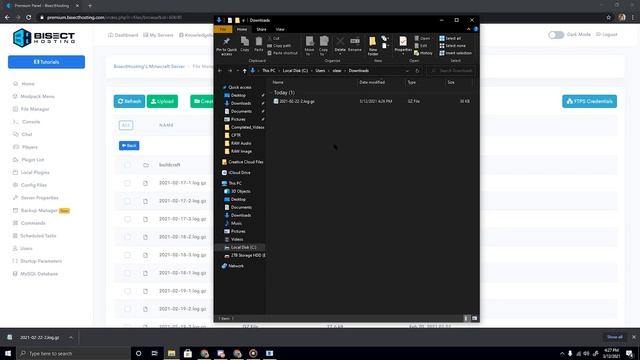Click Cut in the Clipboard group

pos(273,38)
